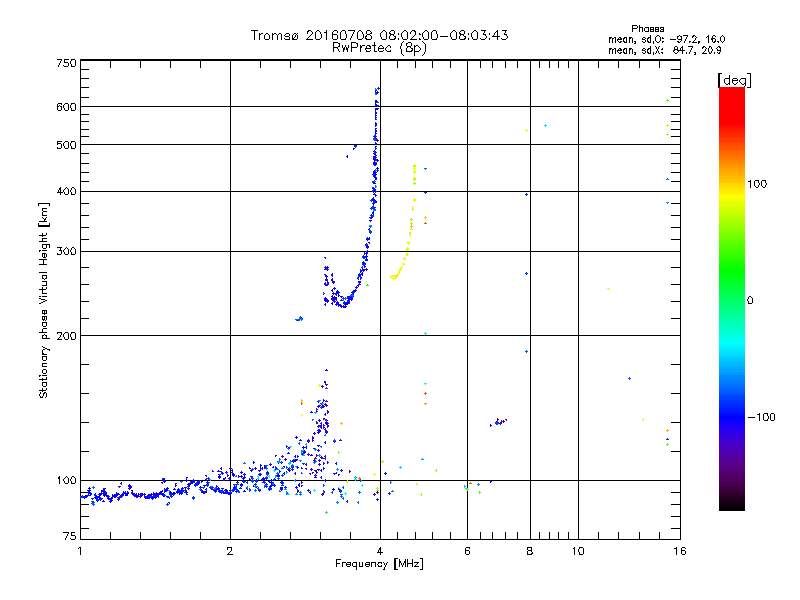Click the '[deg]' colorbar unit label

[x=734, y=80]
